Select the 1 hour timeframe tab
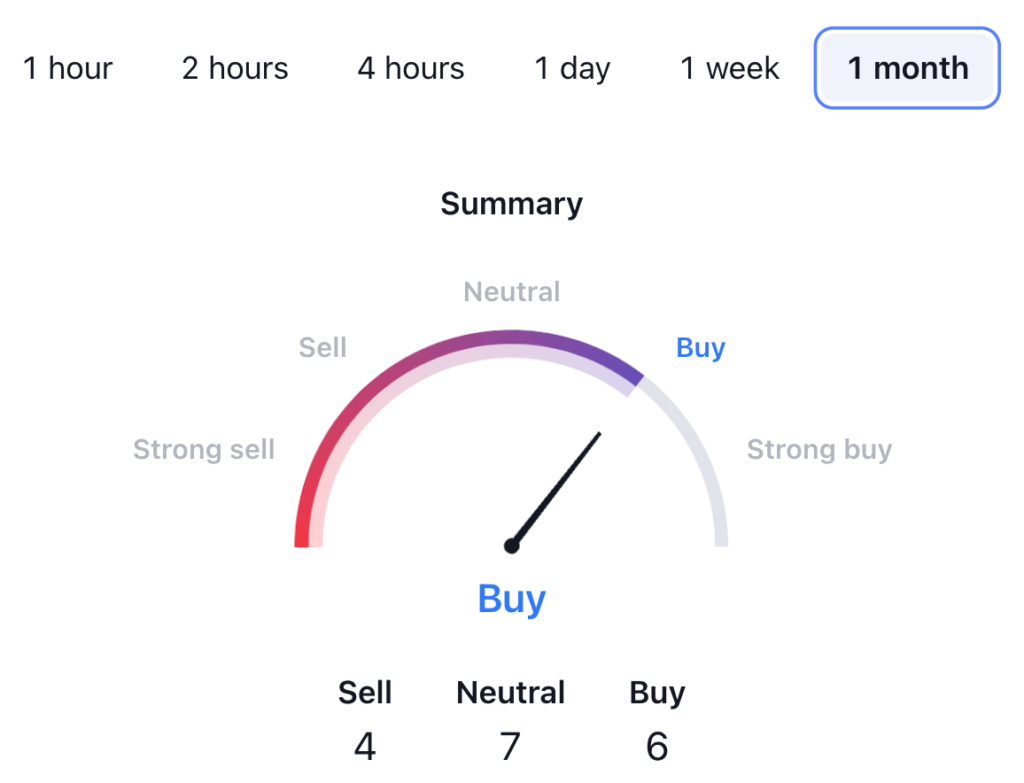The image size is (1024, 783). (x=68, y=68)
